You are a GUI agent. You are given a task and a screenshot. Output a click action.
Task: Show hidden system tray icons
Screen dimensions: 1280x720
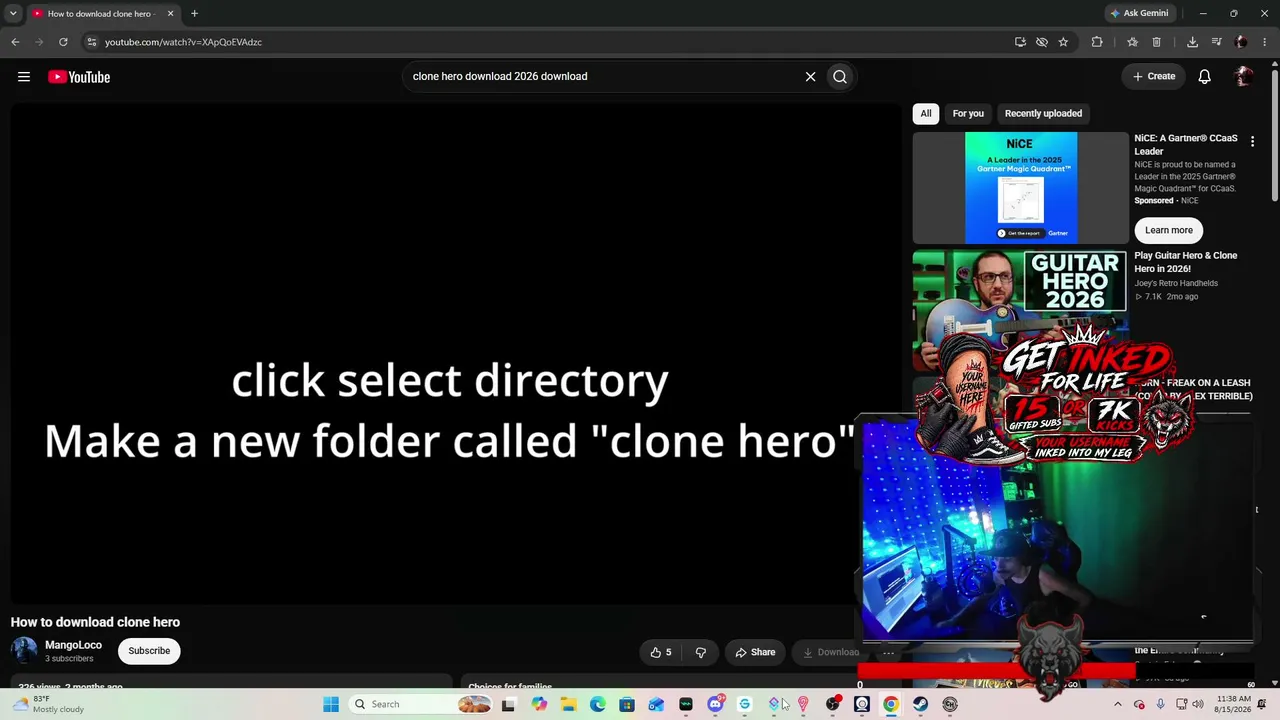point(1118,704)
